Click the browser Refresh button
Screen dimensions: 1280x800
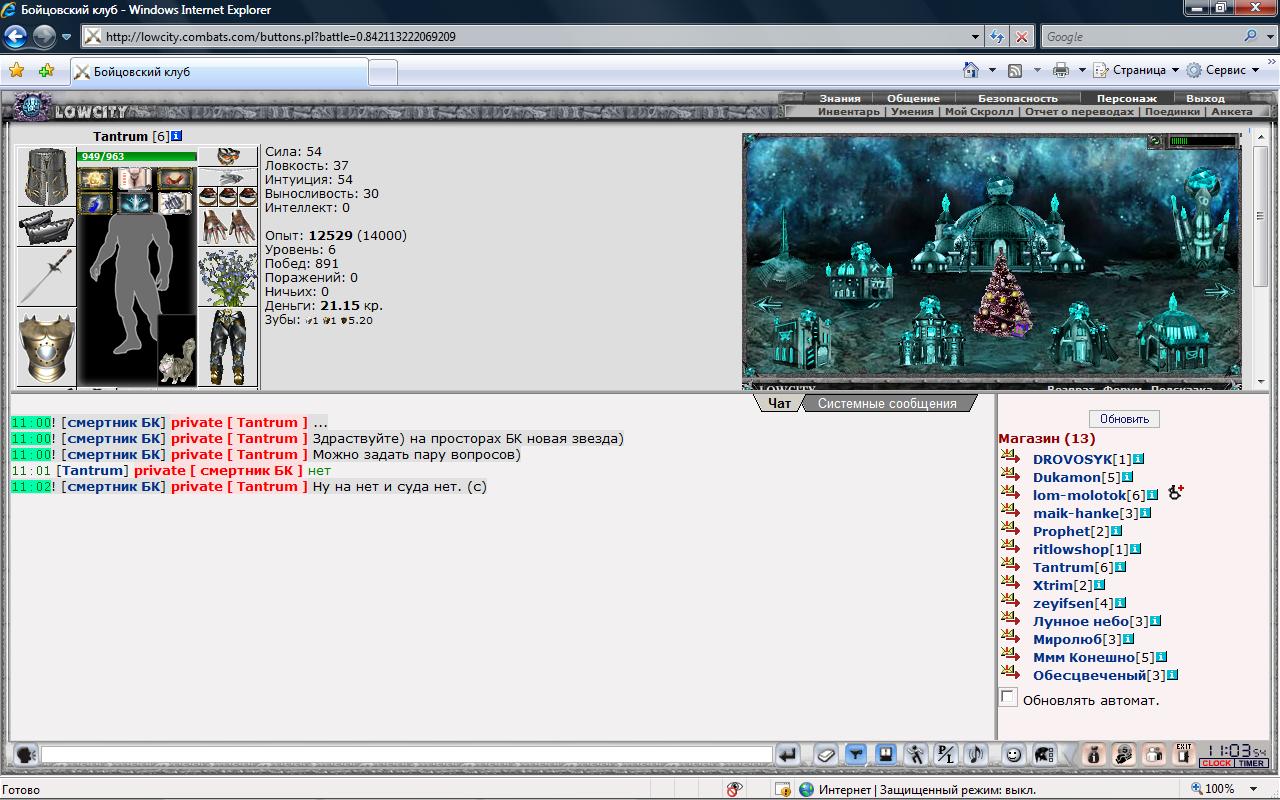coord(997,37)
